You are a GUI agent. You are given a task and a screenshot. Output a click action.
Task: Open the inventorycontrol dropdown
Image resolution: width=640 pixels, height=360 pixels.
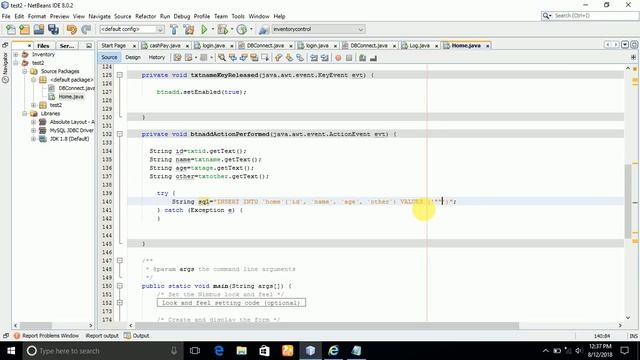point(318,29)
